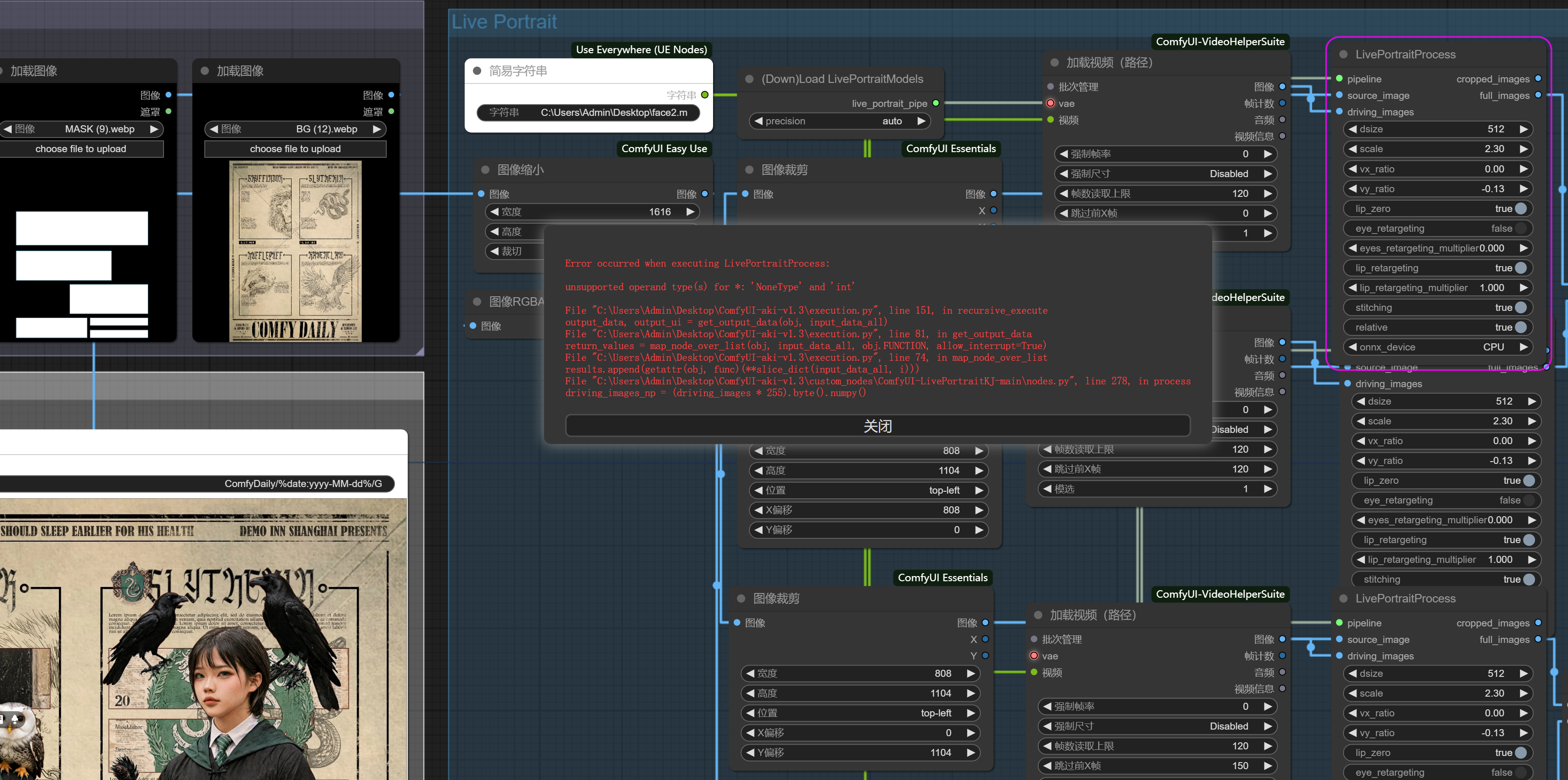Edit ComfyDaily filename prefix field
Viewport: 1568px width, 780px height.
[197, 484]
